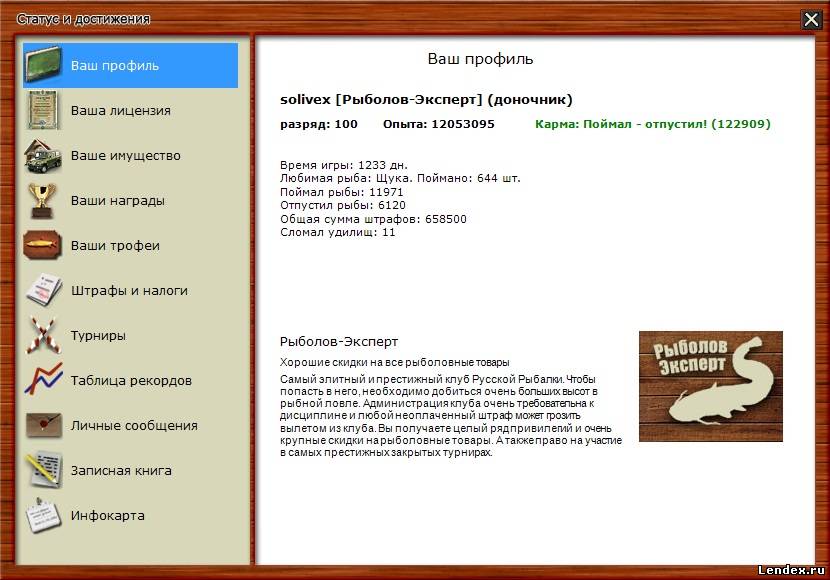
Task: Open Личные сообщения label
Action: pos(134,426)
